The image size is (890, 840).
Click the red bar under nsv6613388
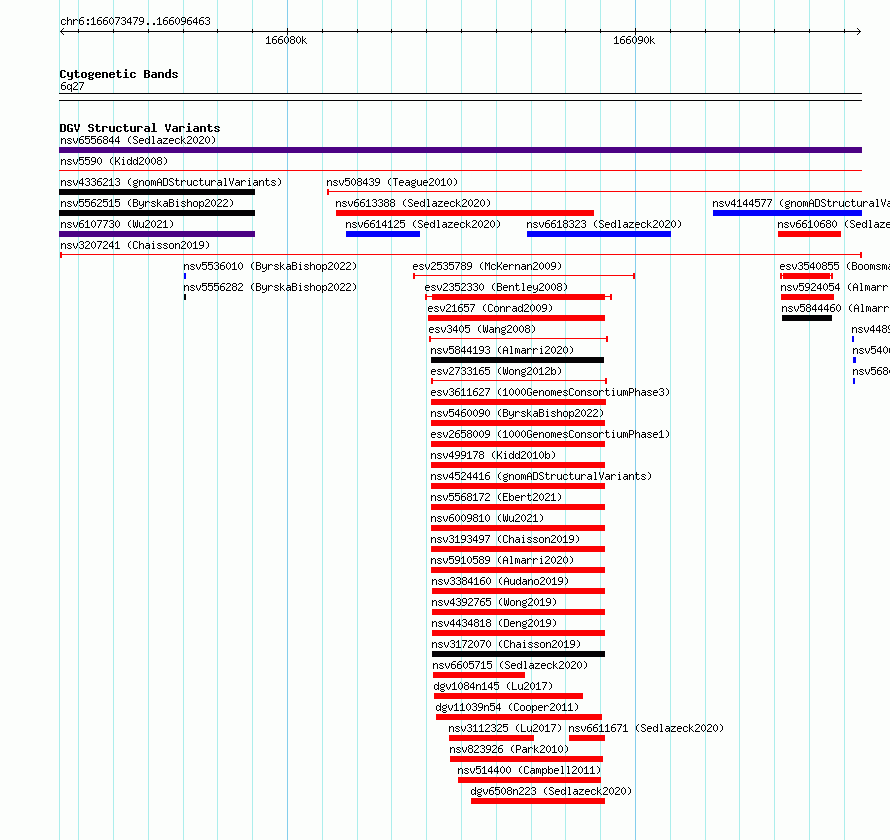click(465, 213)
